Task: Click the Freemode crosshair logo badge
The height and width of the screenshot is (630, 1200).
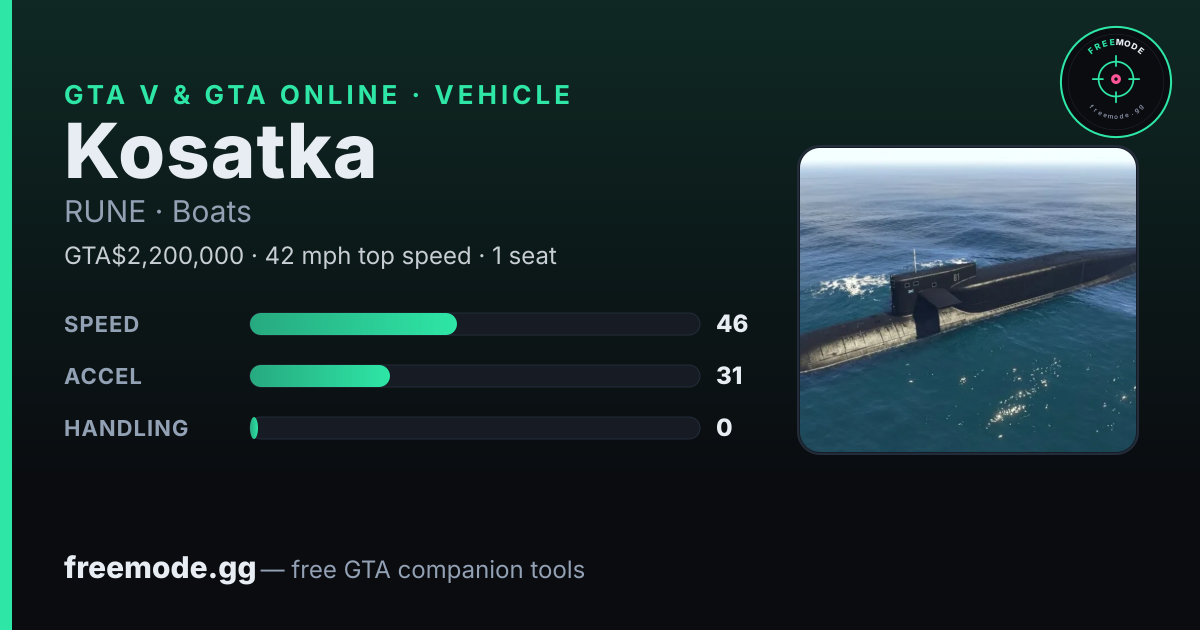Action: pos(1115,82)
